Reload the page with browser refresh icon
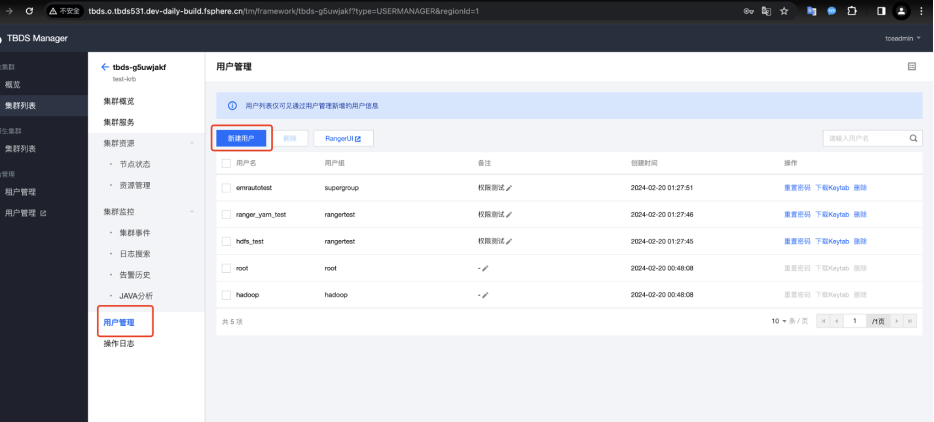The image size is (934, 422). [28, 10]
